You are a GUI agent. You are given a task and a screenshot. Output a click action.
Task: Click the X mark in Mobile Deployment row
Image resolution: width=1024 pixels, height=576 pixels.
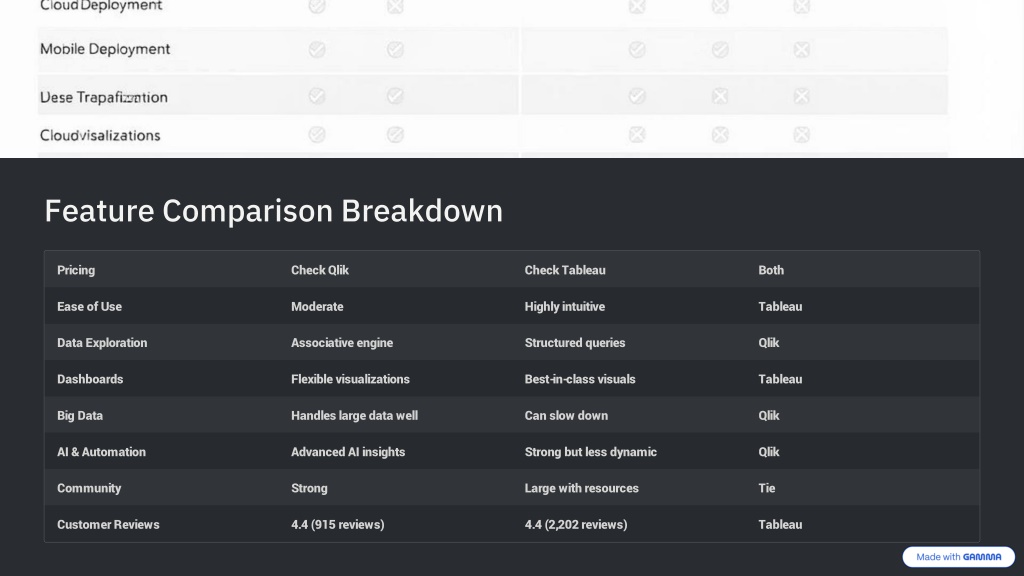click(801, 50)
